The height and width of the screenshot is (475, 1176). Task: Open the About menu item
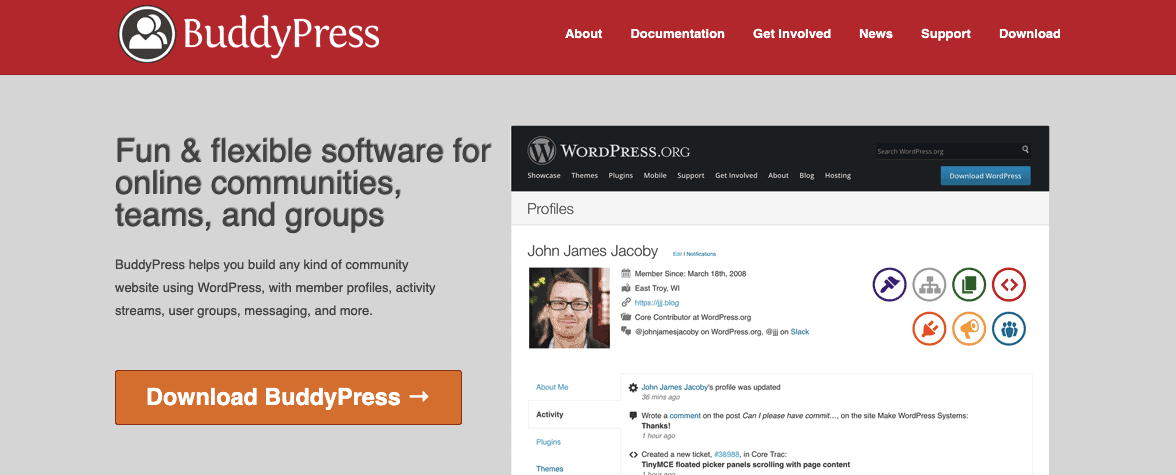coord(584,34)
